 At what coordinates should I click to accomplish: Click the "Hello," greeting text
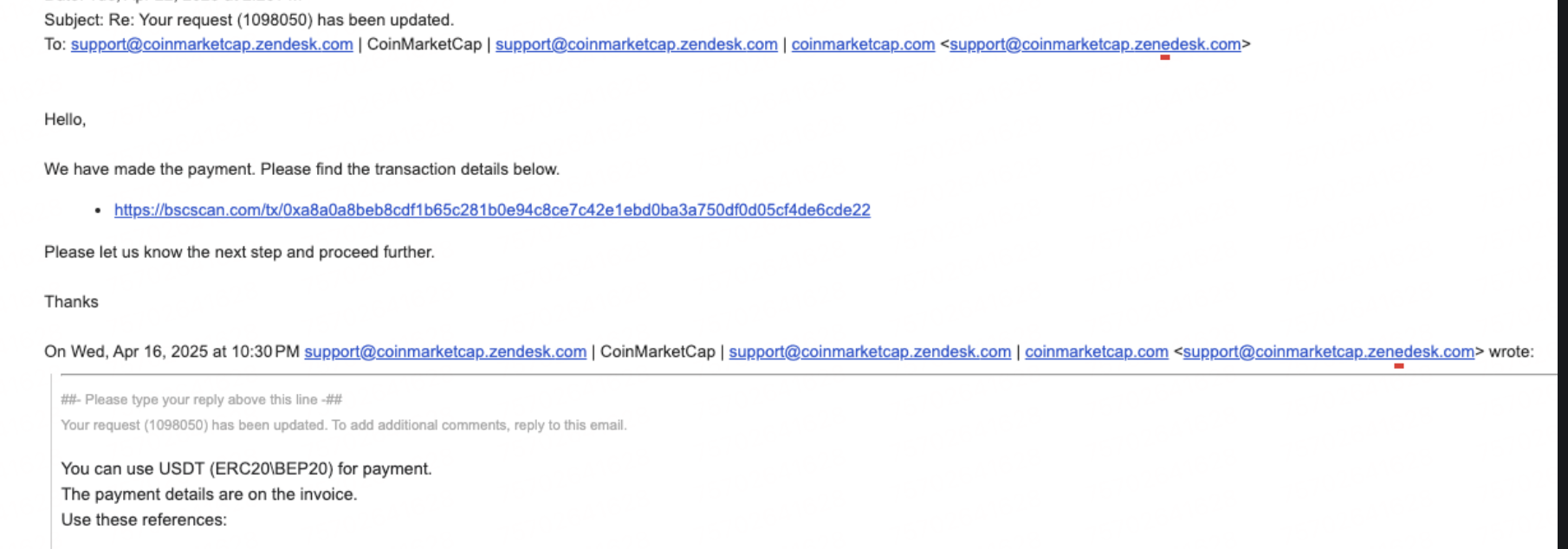click(65, 119)
